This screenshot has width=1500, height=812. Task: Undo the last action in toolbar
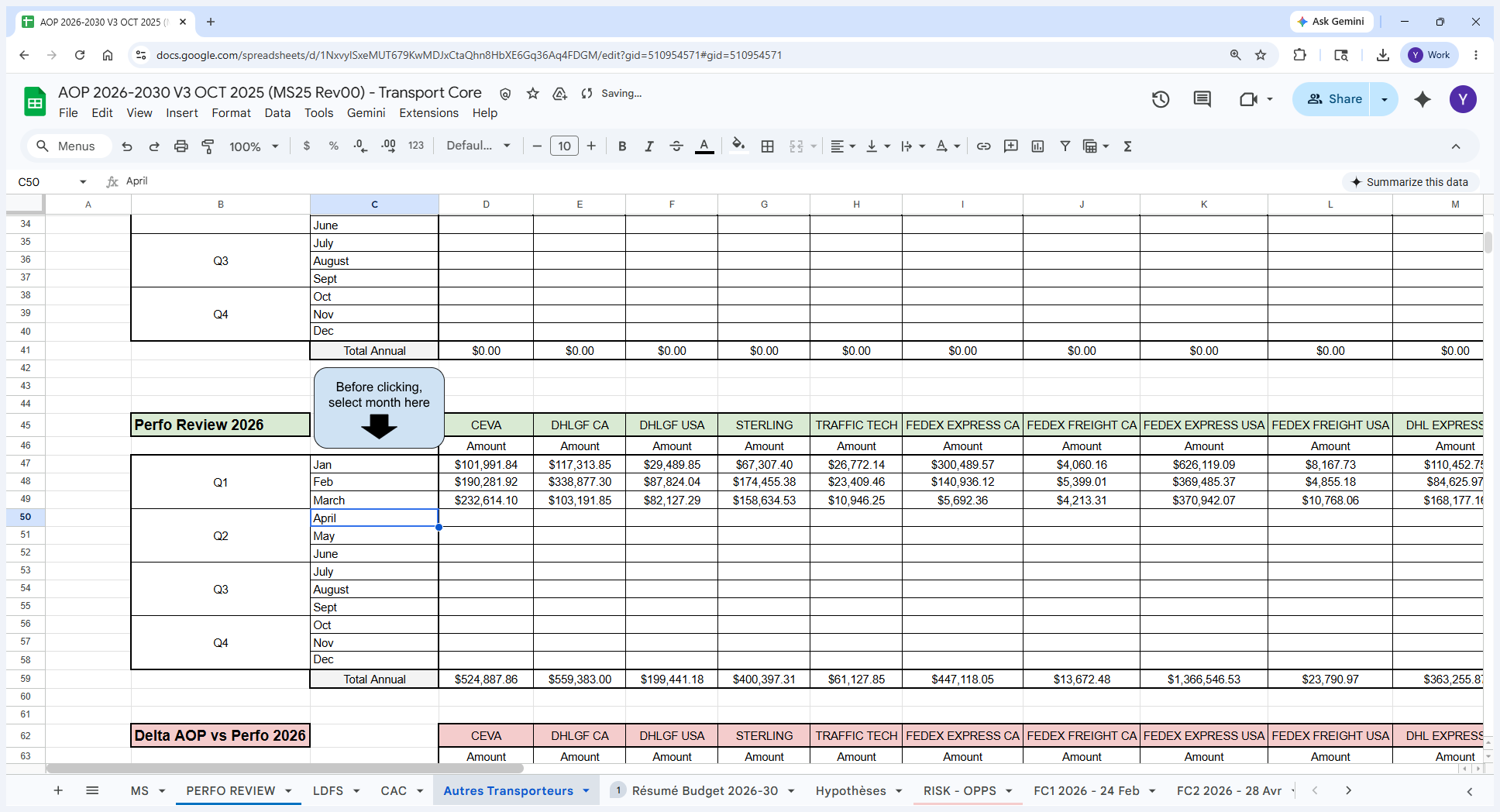point(127,146)
